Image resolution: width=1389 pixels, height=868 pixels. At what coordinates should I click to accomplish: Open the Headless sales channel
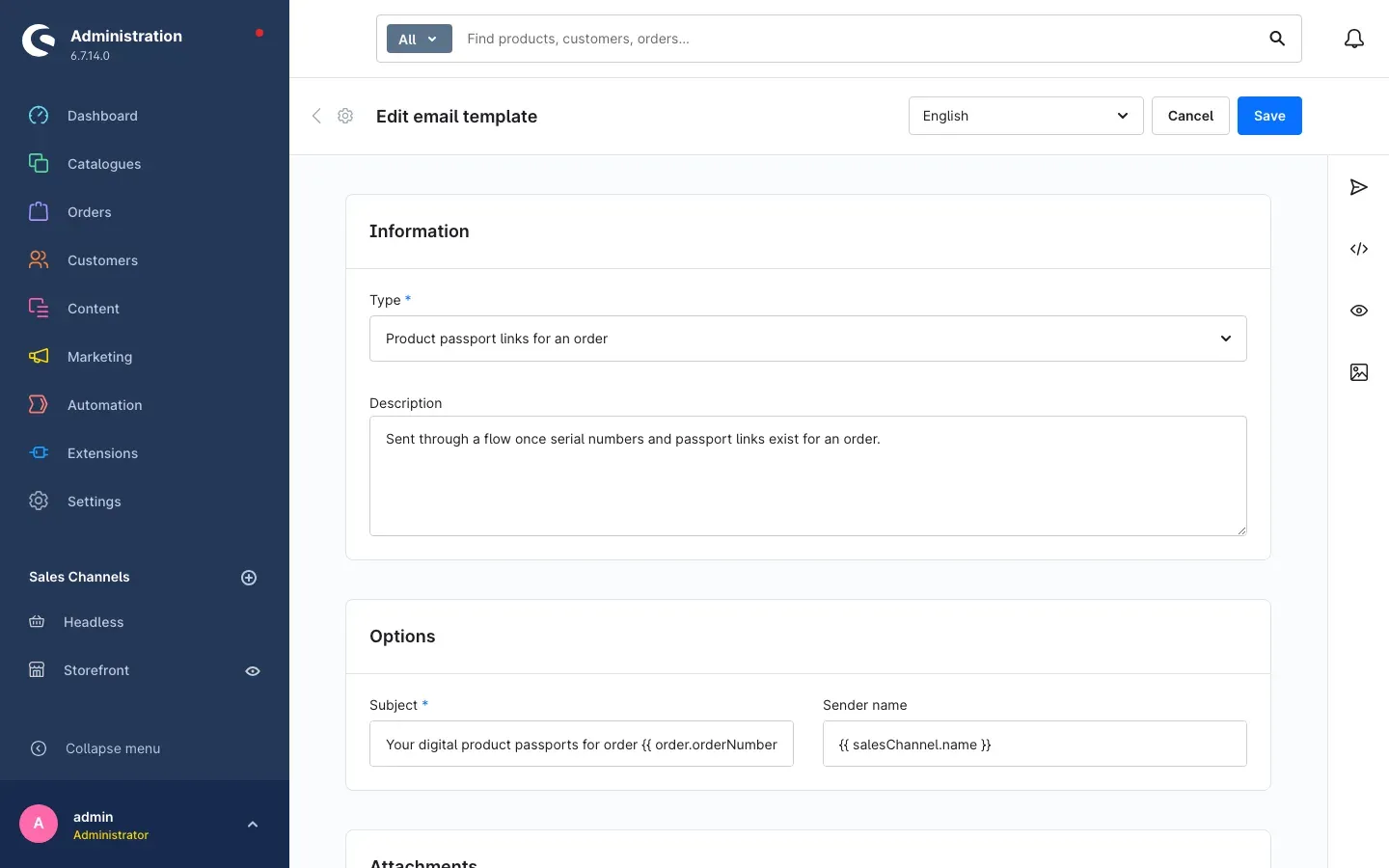94,622
